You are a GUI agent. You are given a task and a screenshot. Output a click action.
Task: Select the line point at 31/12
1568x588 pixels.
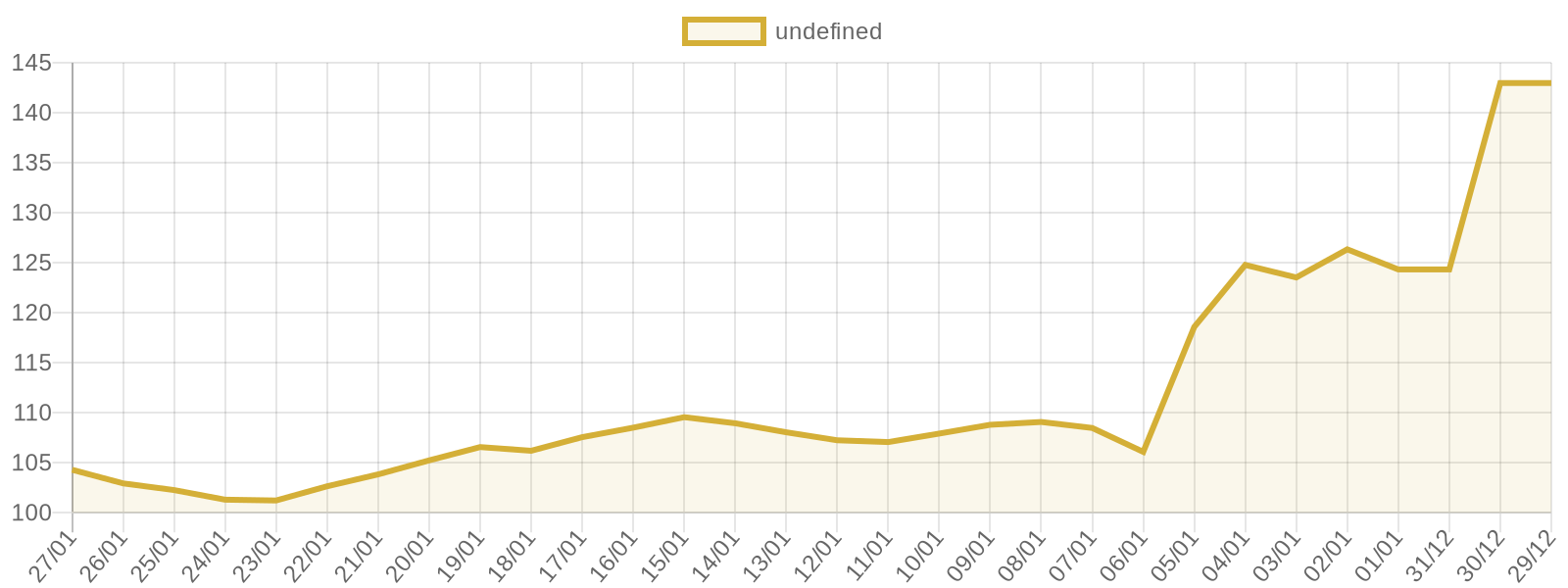1449,269
